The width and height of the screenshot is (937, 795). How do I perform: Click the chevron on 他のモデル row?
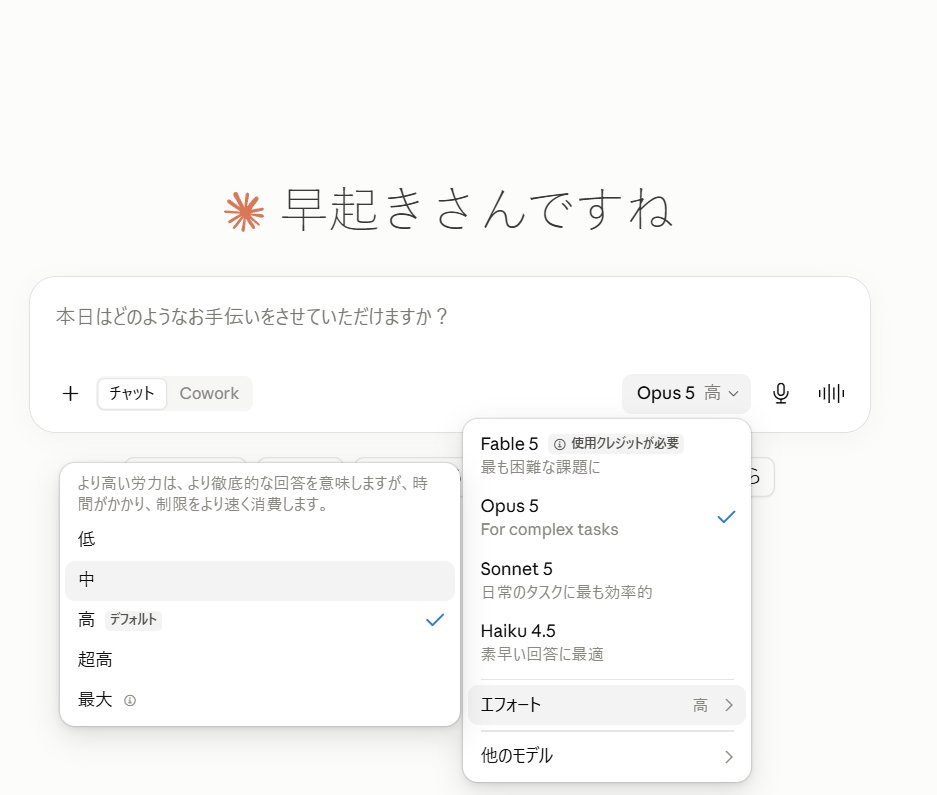point(728,757)
